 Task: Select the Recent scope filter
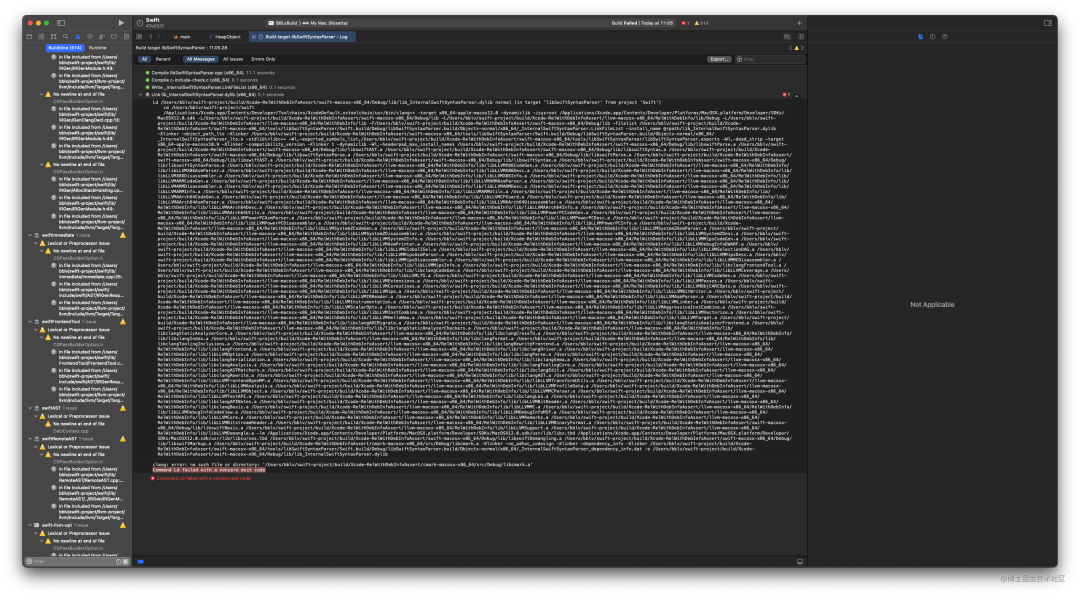point(163,59)
